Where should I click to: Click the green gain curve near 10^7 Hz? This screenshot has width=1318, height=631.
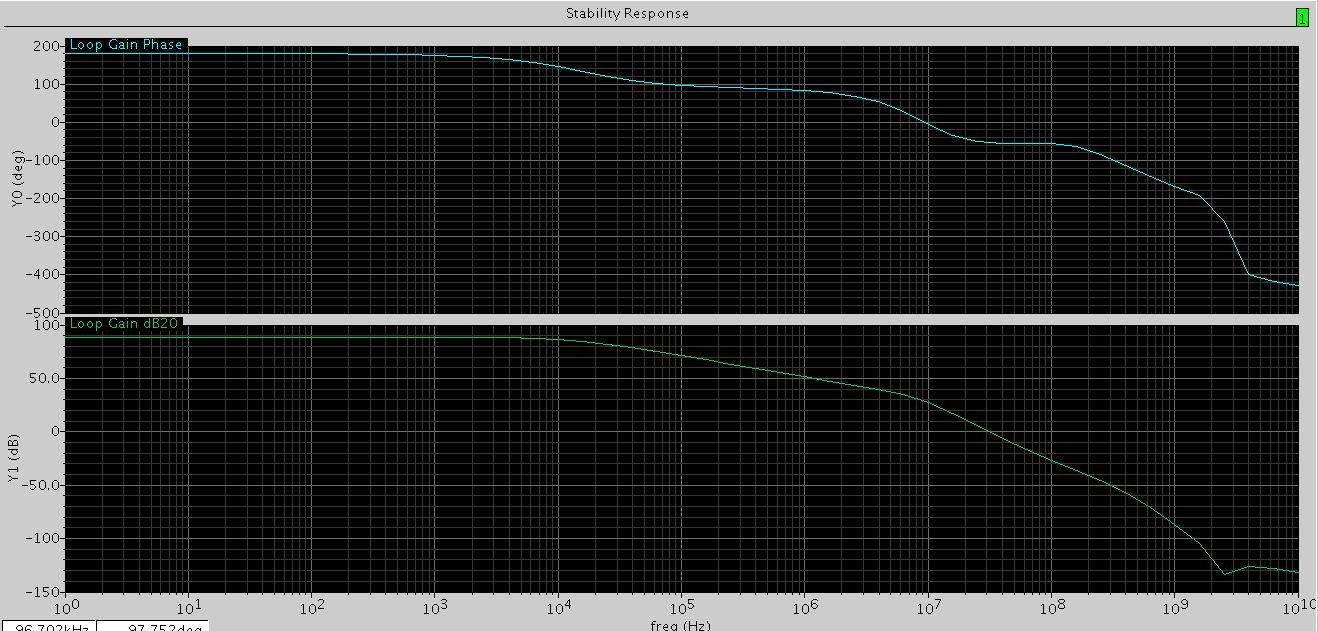(x=928, y=402)
